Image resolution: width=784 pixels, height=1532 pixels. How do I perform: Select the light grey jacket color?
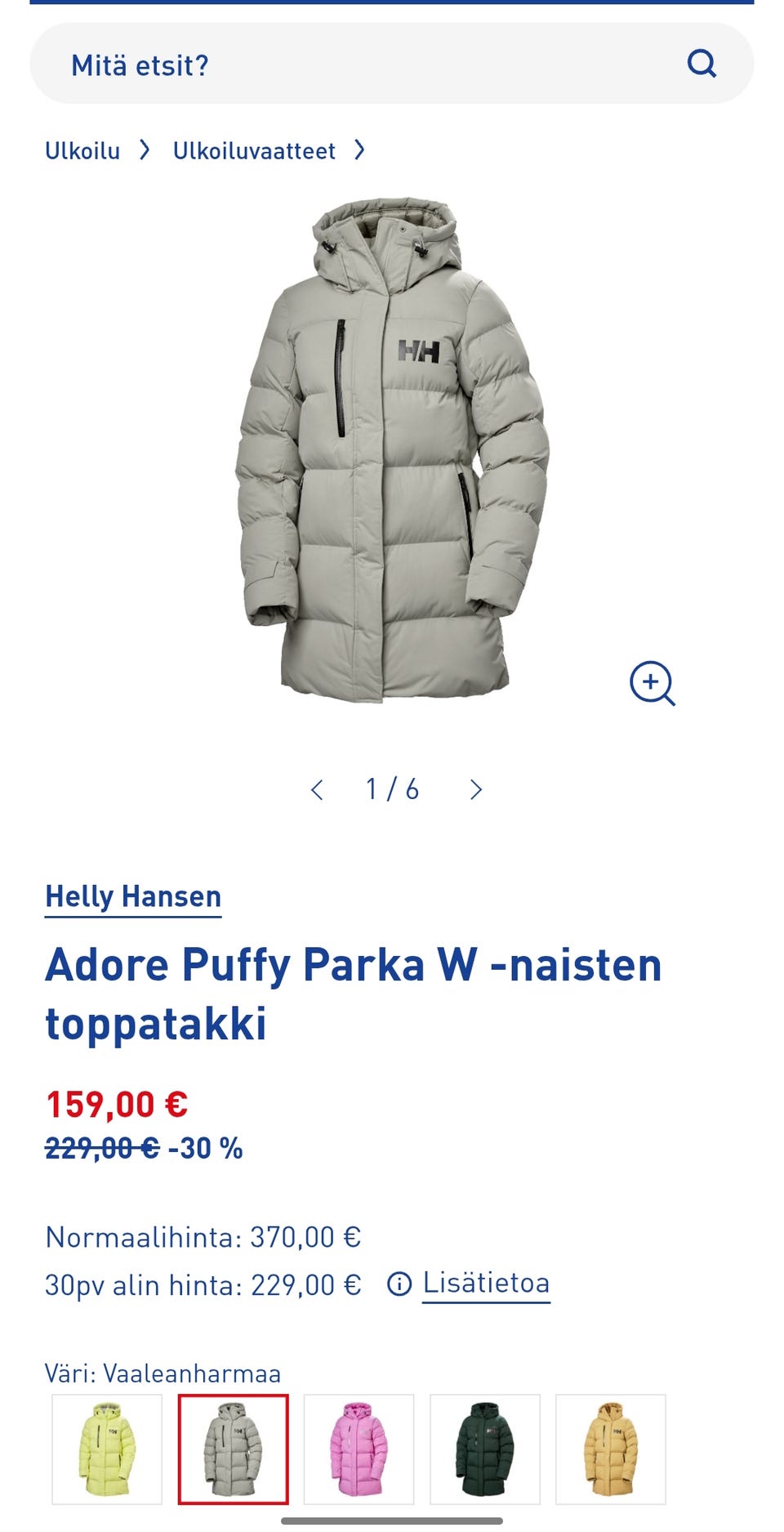tap(234, 1449)
